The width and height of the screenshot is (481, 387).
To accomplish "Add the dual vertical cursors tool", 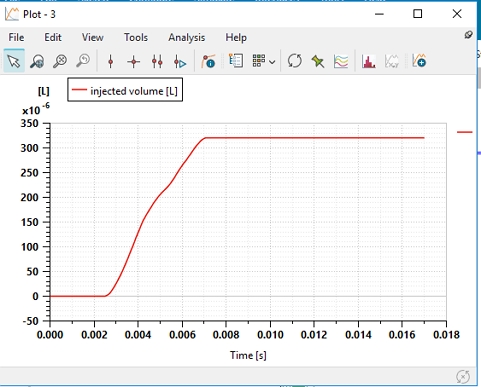I will tap(157, 62).
